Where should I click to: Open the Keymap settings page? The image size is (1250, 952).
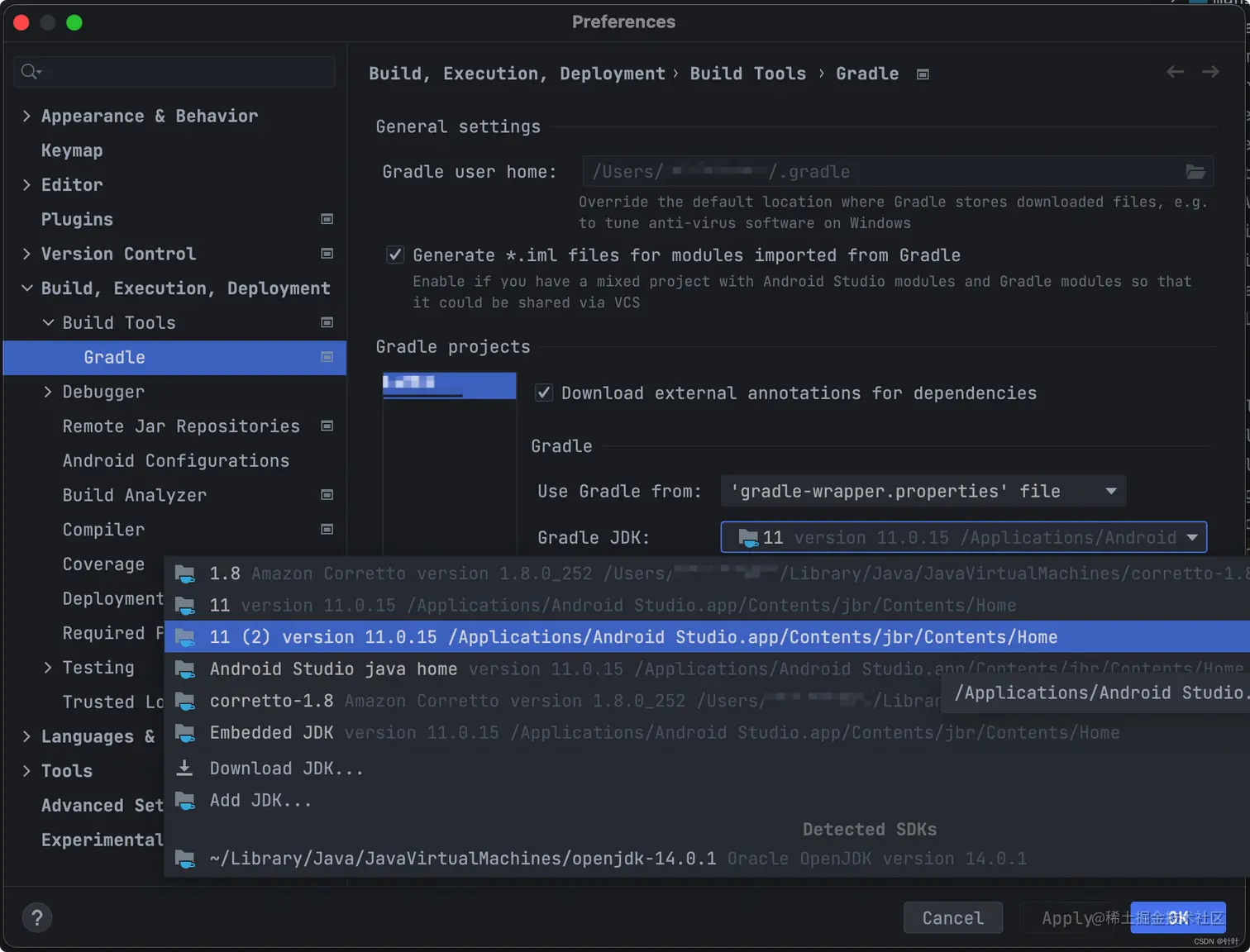pyautogui.click(x=72, y=150)
